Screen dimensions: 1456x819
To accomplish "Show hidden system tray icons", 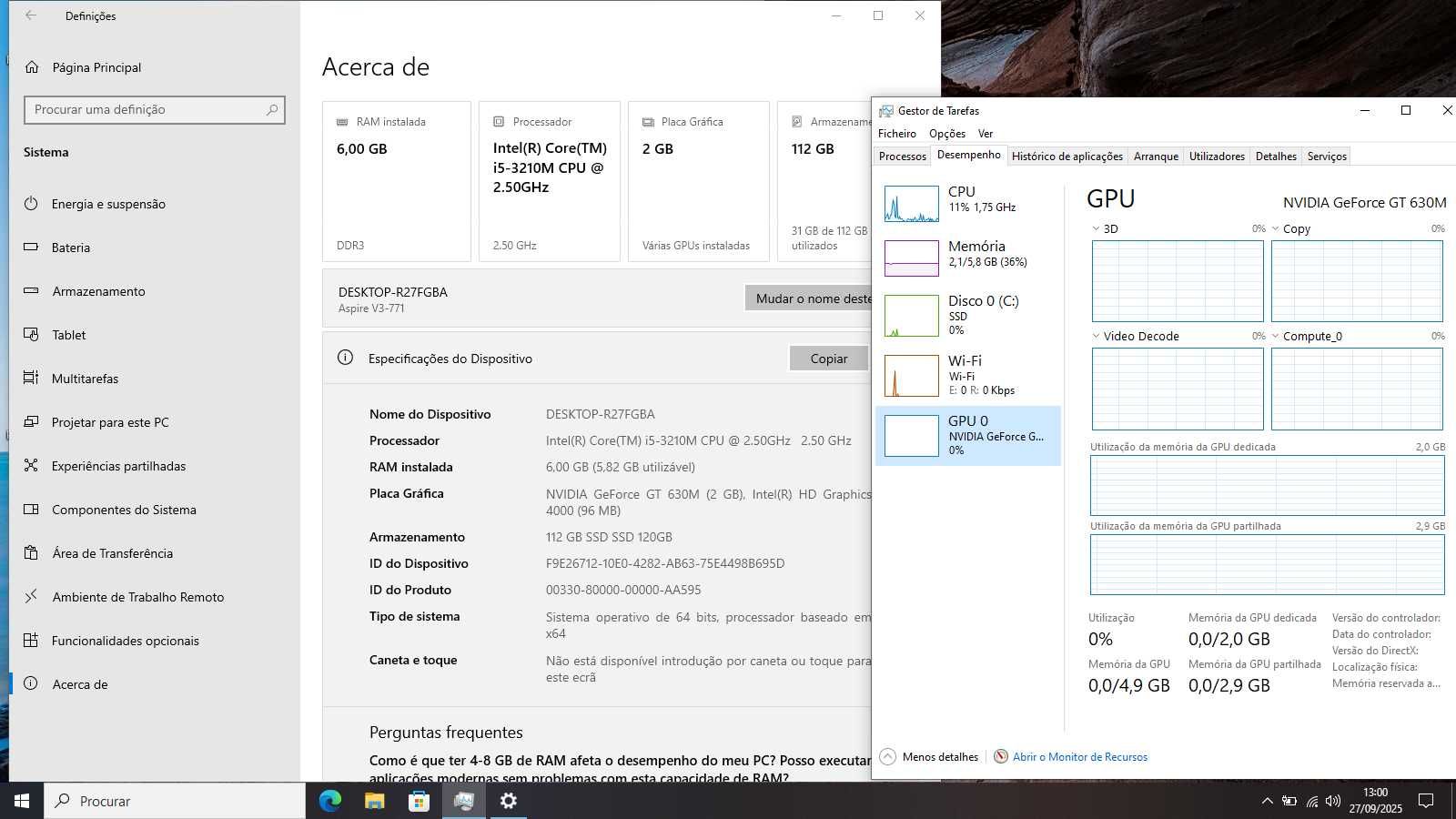I will 1267,802.
